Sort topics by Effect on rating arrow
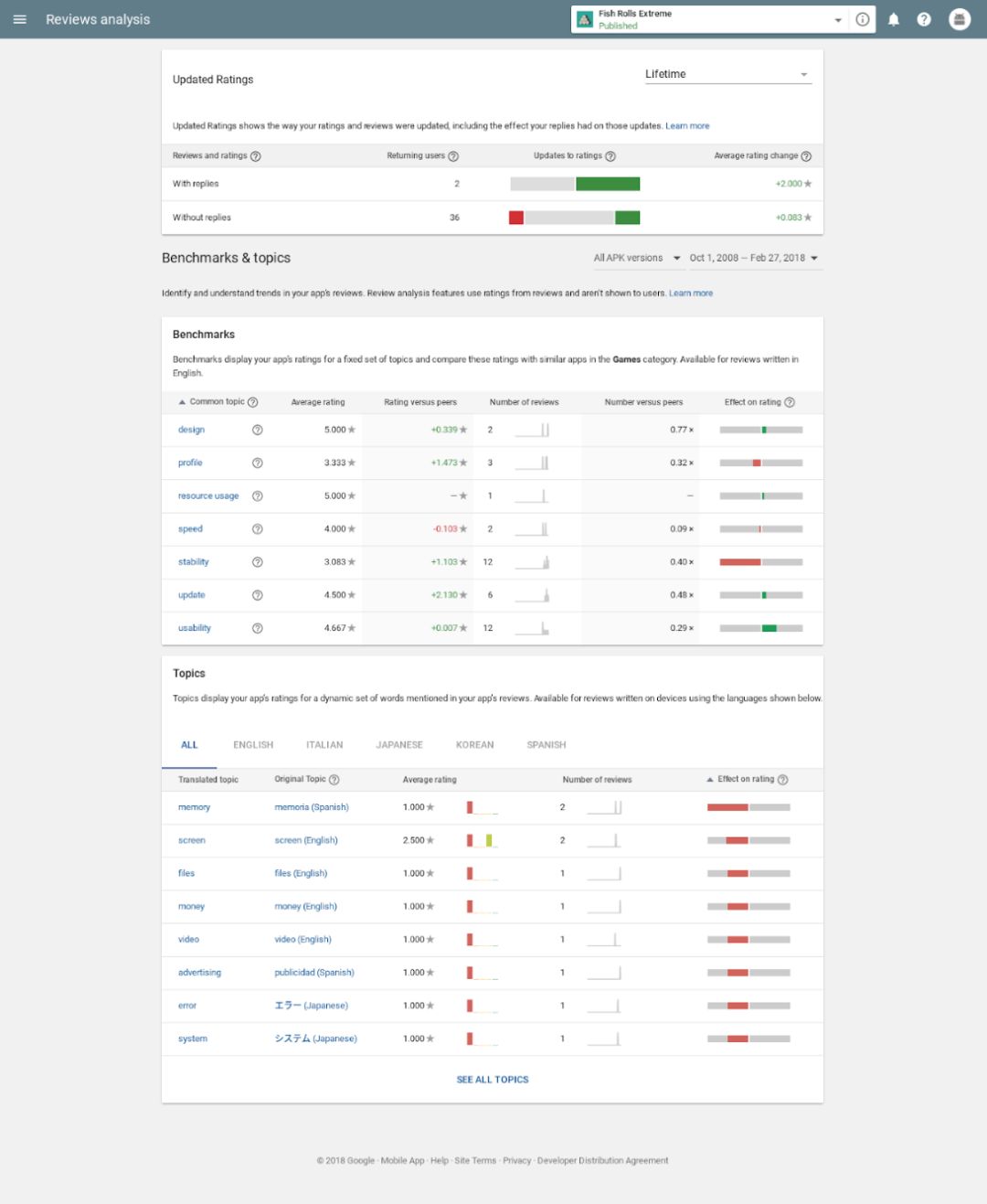 click(x=710, y=780)
